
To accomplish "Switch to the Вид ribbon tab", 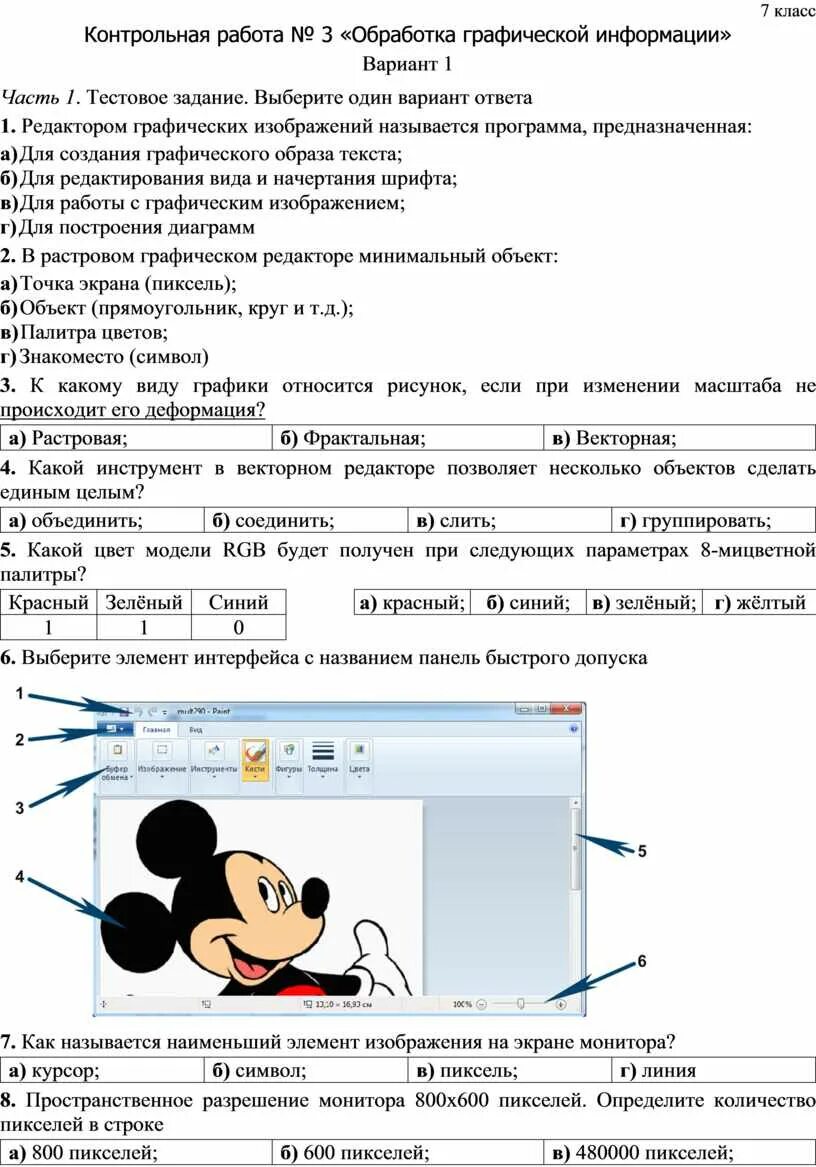I will click(x=196, y=730).
